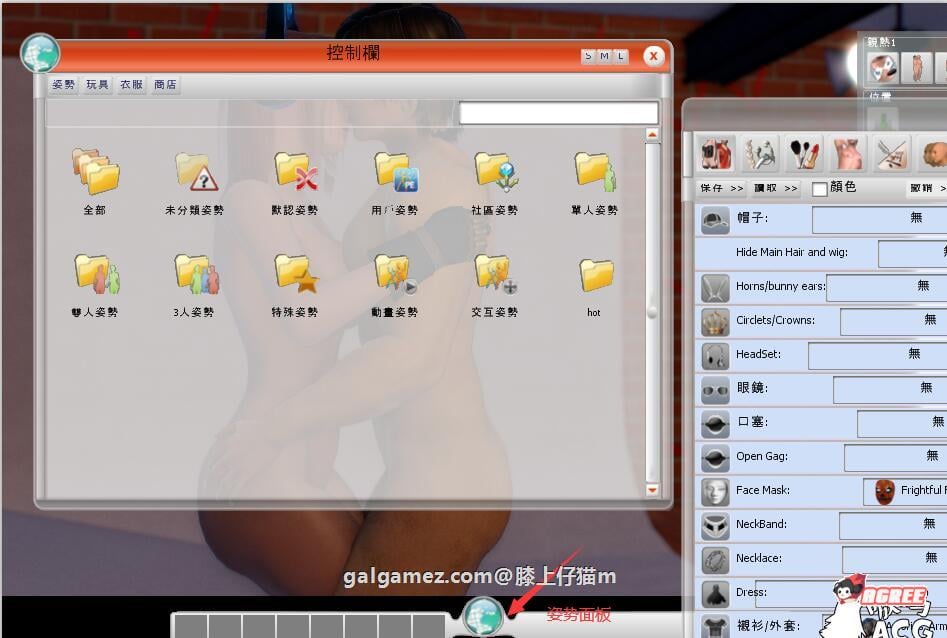The width and height of the screenshot is (947, 638).
Task: Open the Horns/bunny ears dropdown
Action: click(x=887, y=286)
